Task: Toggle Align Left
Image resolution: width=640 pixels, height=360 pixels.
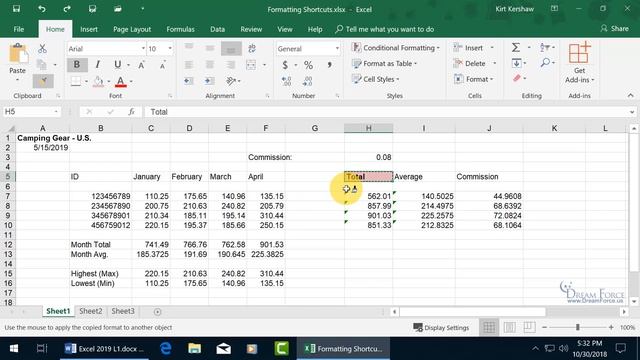Action: pos(189,64)
